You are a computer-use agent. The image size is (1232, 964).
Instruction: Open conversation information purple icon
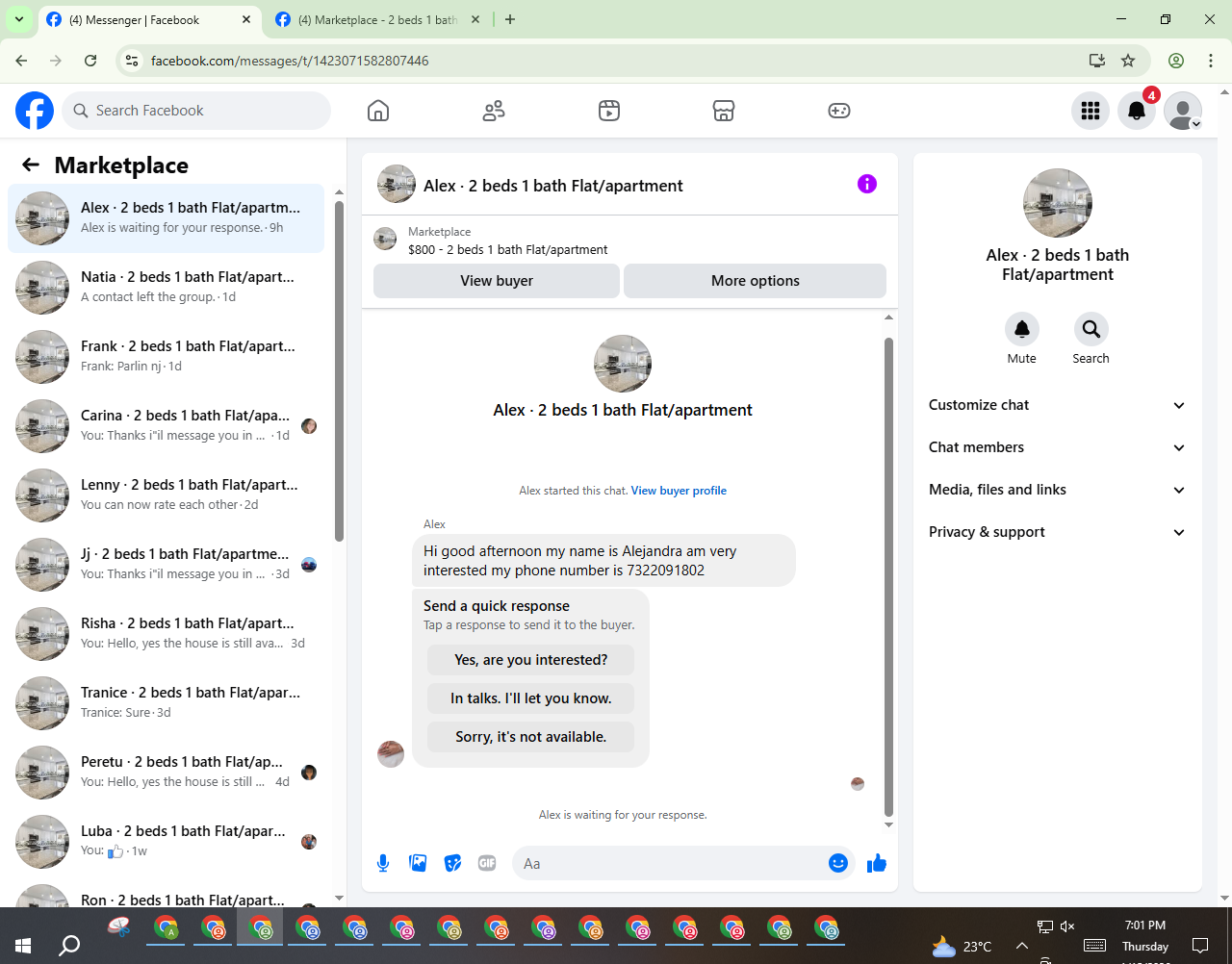click(x=867, y=184)
